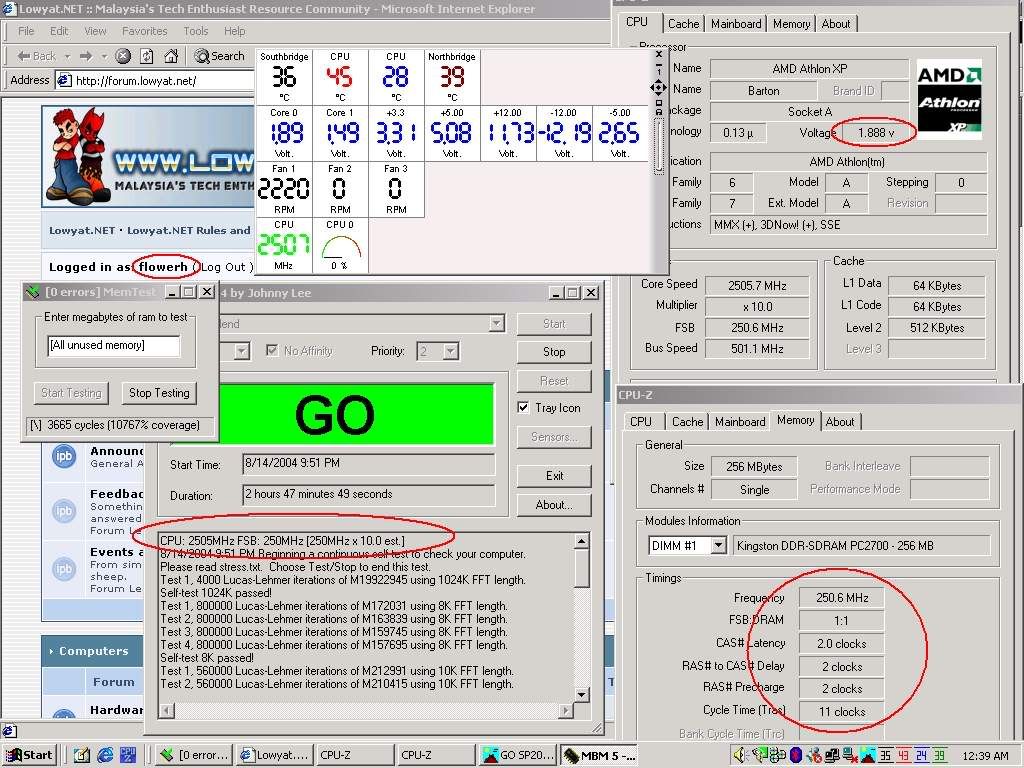
Task: Click the Internet Explorer quick launch icon
Action: click(105, 755)
